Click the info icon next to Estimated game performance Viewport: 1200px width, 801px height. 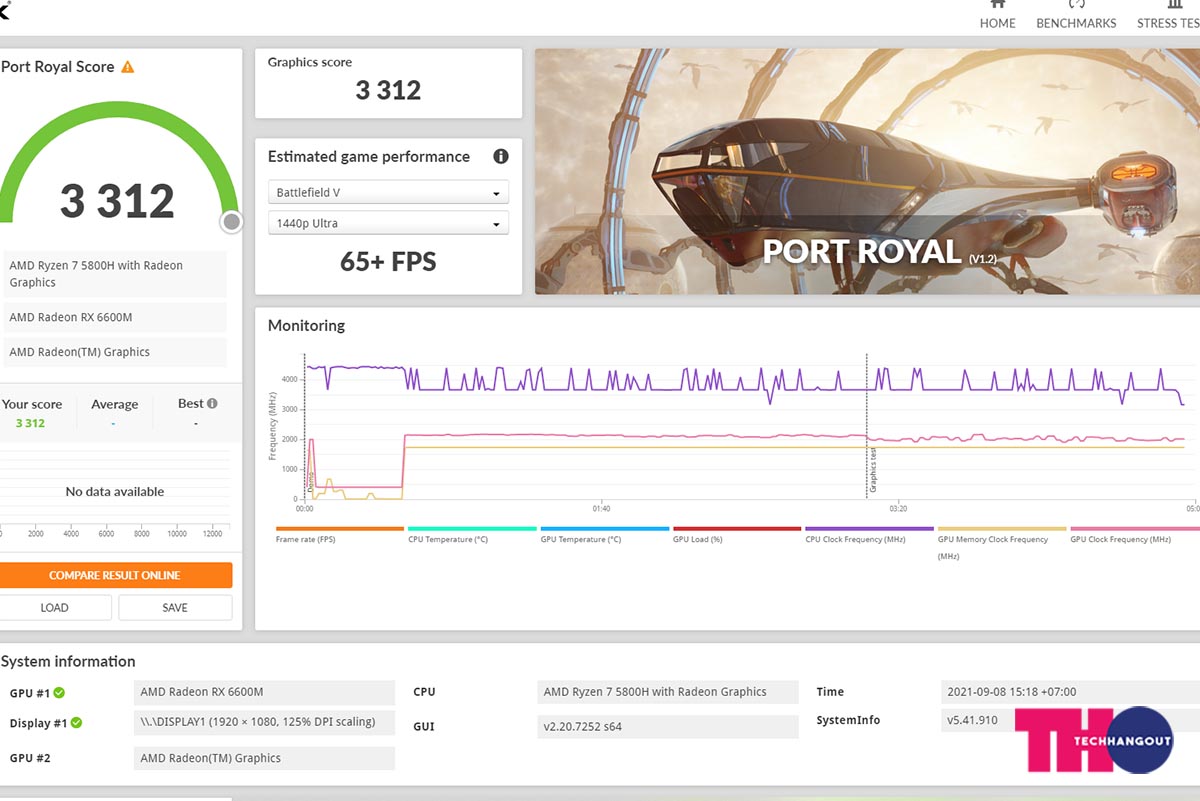pos(501,156)
